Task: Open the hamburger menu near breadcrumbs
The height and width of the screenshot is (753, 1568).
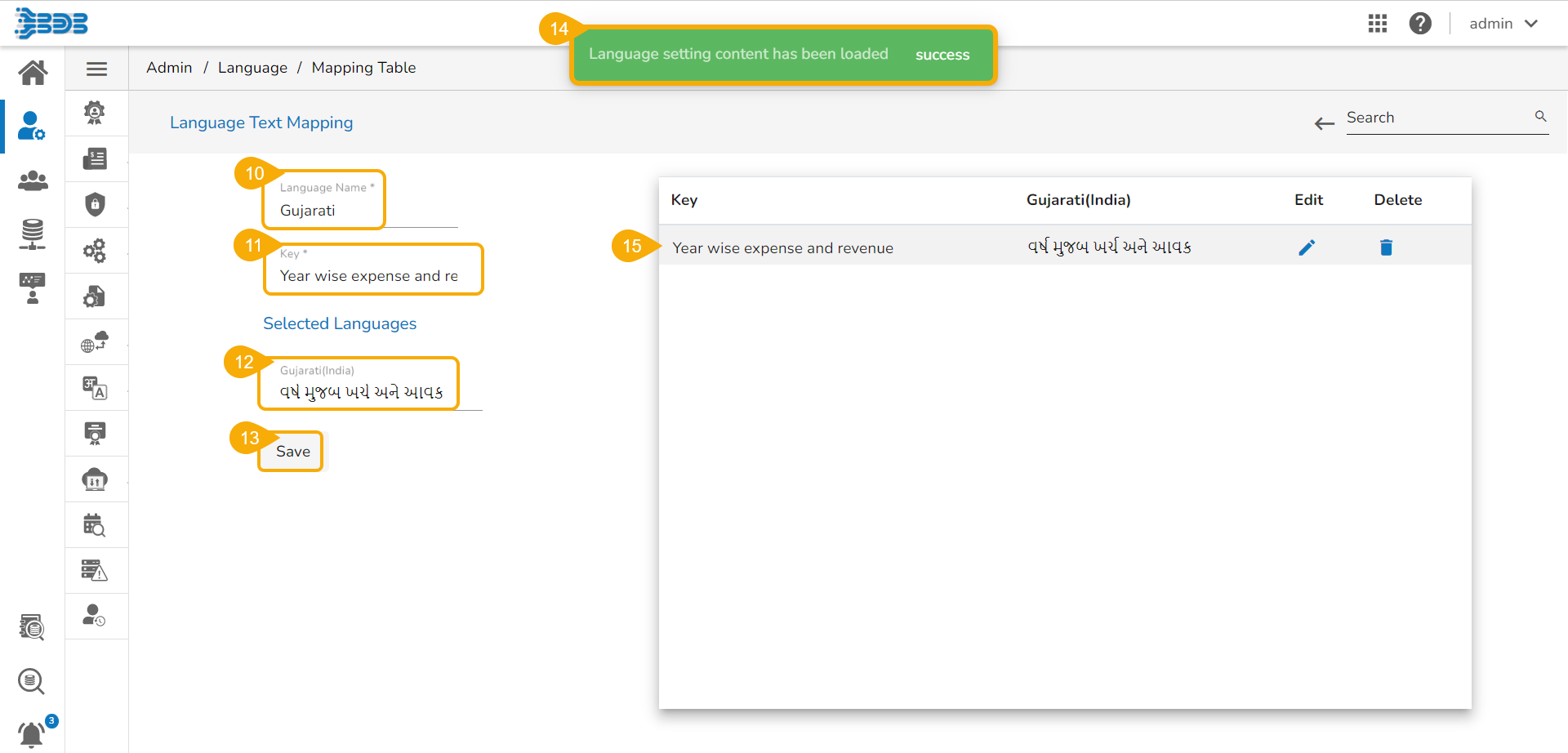Action: pos(96,69)
